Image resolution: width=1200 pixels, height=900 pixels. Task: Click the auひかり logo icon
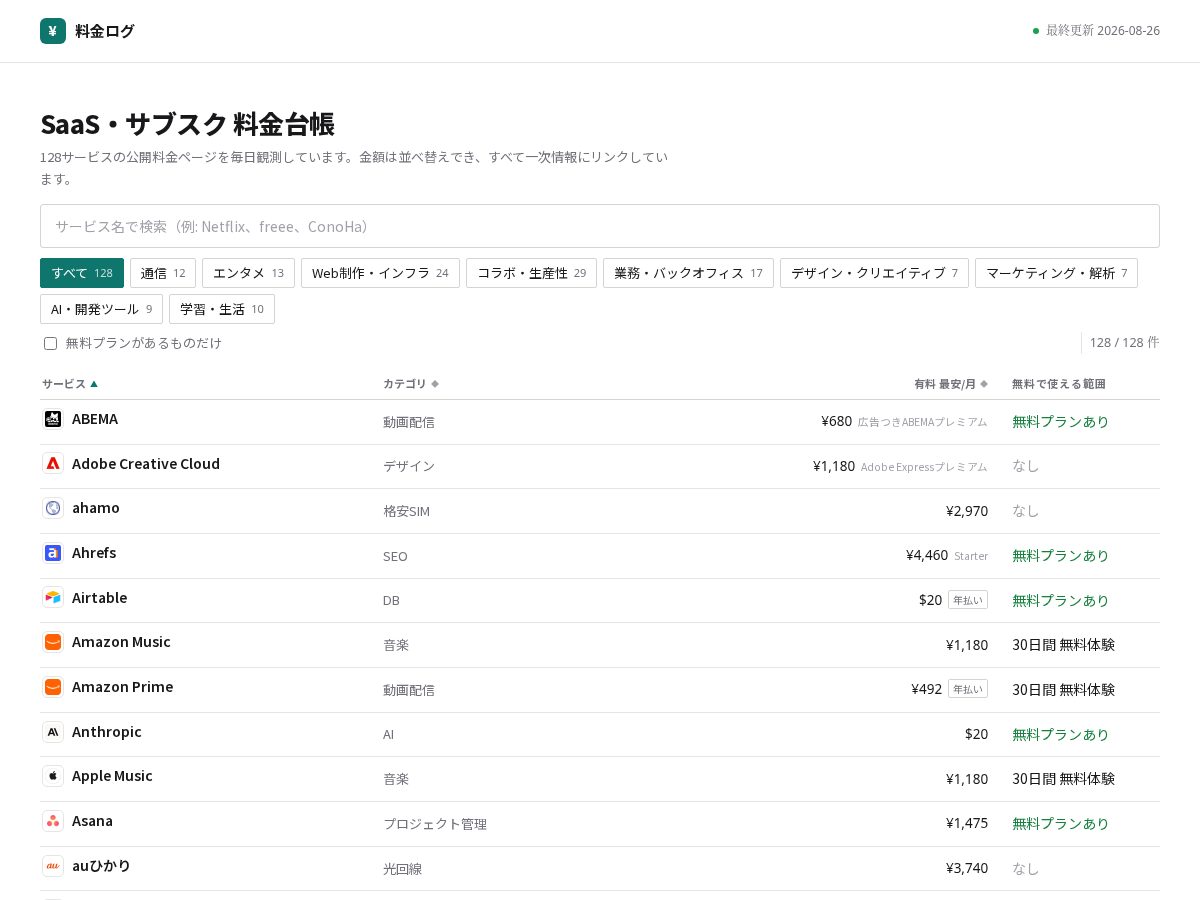point(53,866)
